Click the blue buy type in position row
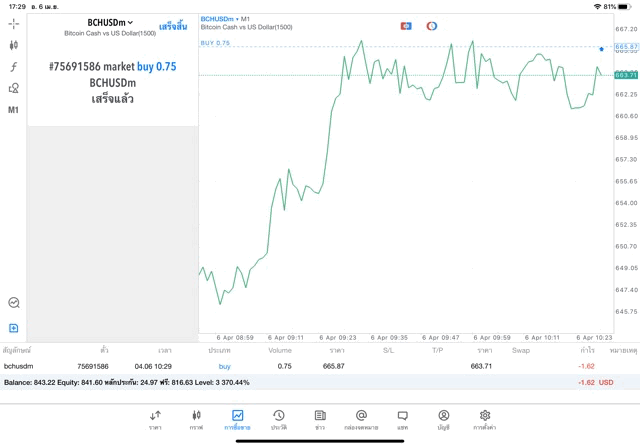Screen dimensions: 640x447 tap(224, 366)
